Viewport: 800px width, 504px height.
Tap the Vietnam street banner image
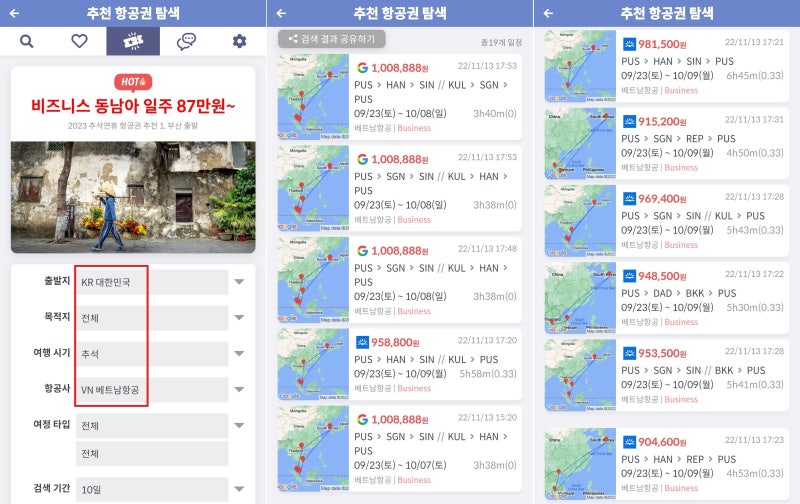[x=133, y=197]
